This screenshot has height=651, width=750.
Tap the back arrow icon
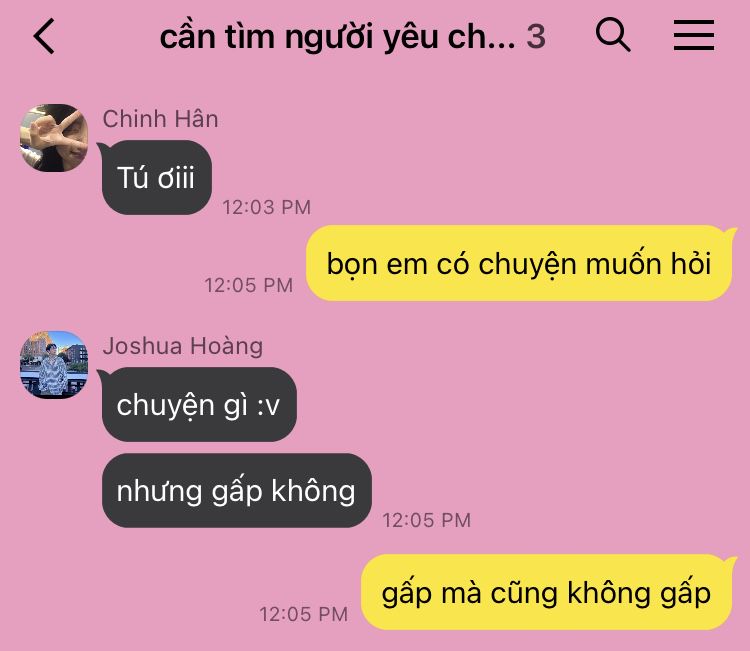pyautogui.click(x=44, y=36)
